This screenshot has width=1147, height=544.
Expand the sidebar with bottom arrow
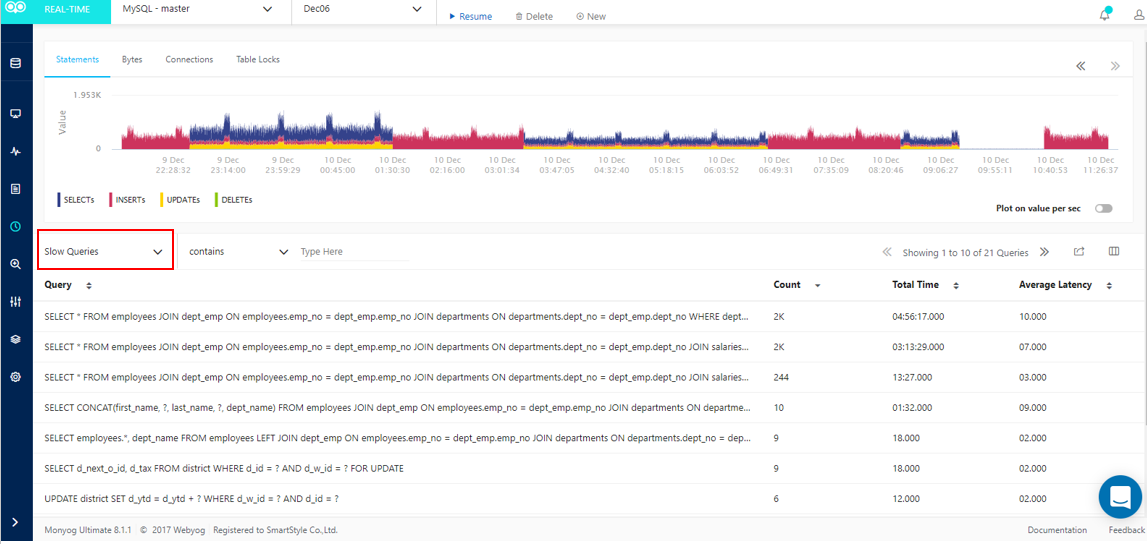pyautogui.click(x=15, y=521)
